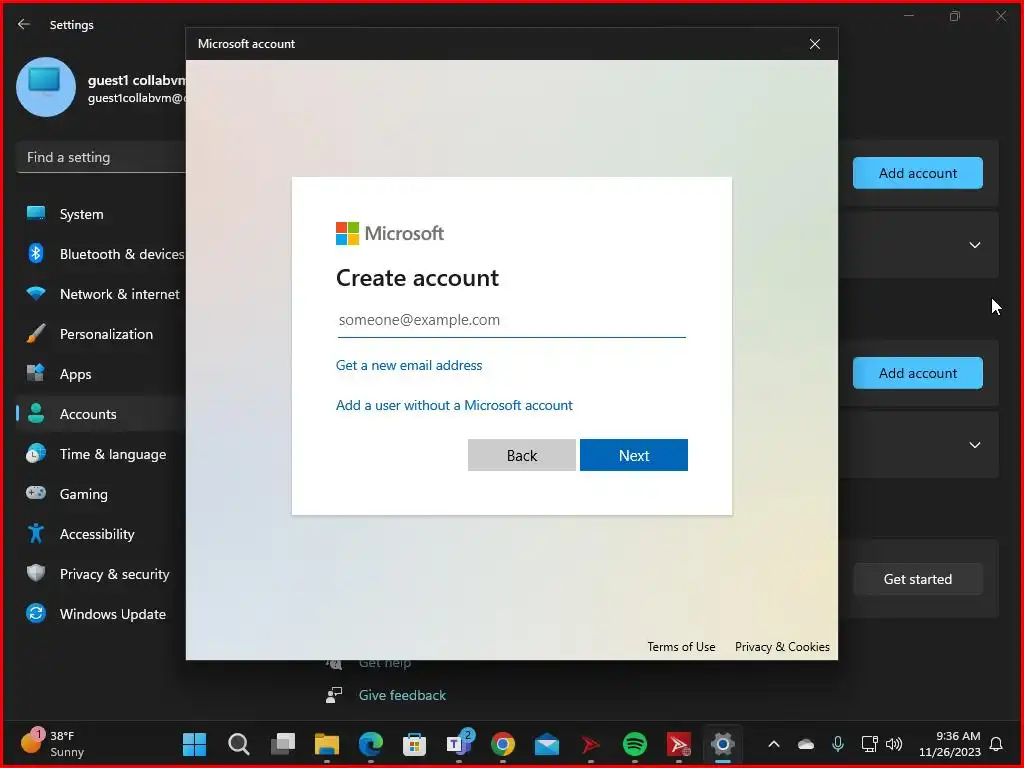Viewport: 1024px width, 768px height.
Task: Click the sync arrows icon beside Windows Update
Action: [x=36, y=613]
